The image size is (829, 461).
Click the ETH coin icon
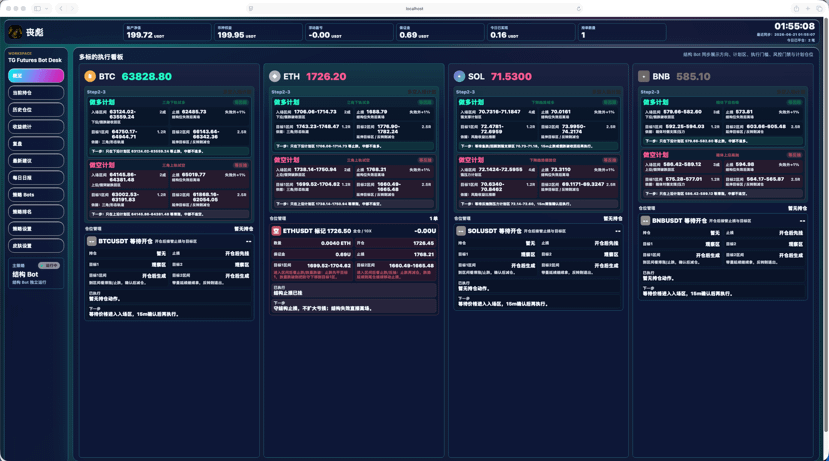point(274,77)
